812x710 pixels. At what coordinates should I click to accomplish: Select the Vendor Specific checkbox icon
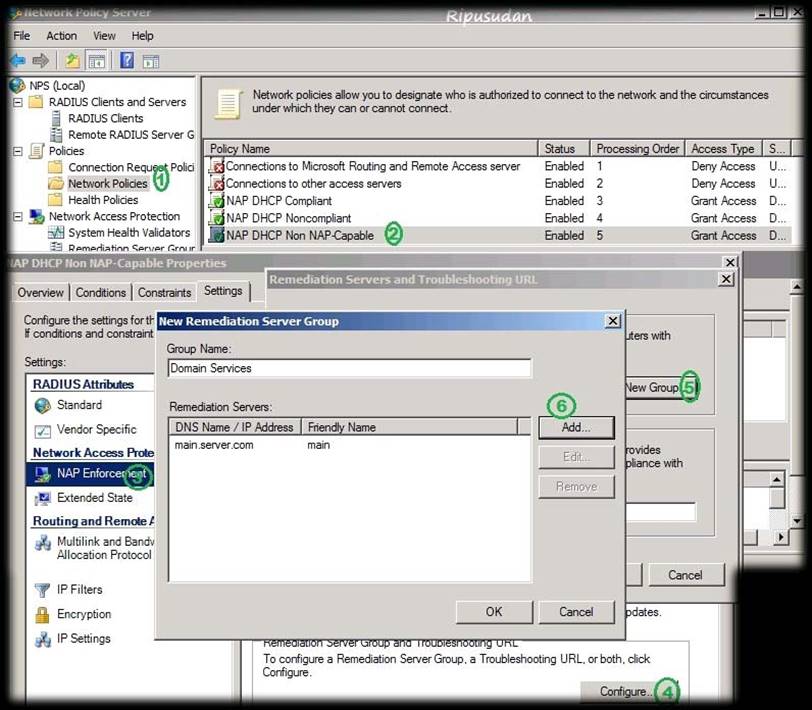coord(42,430)
